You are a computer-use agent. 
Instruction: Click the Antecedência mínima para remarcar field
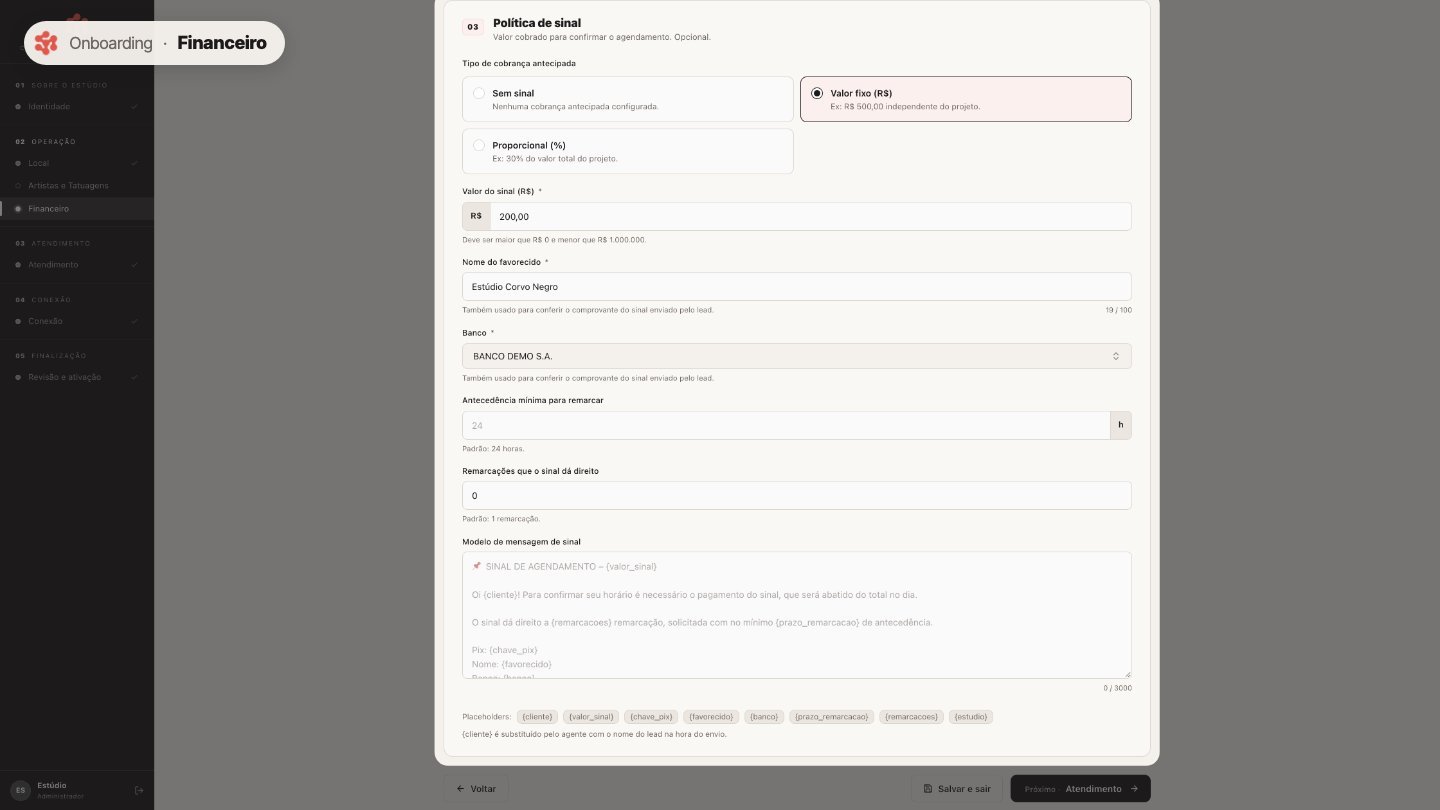point(786,425)
